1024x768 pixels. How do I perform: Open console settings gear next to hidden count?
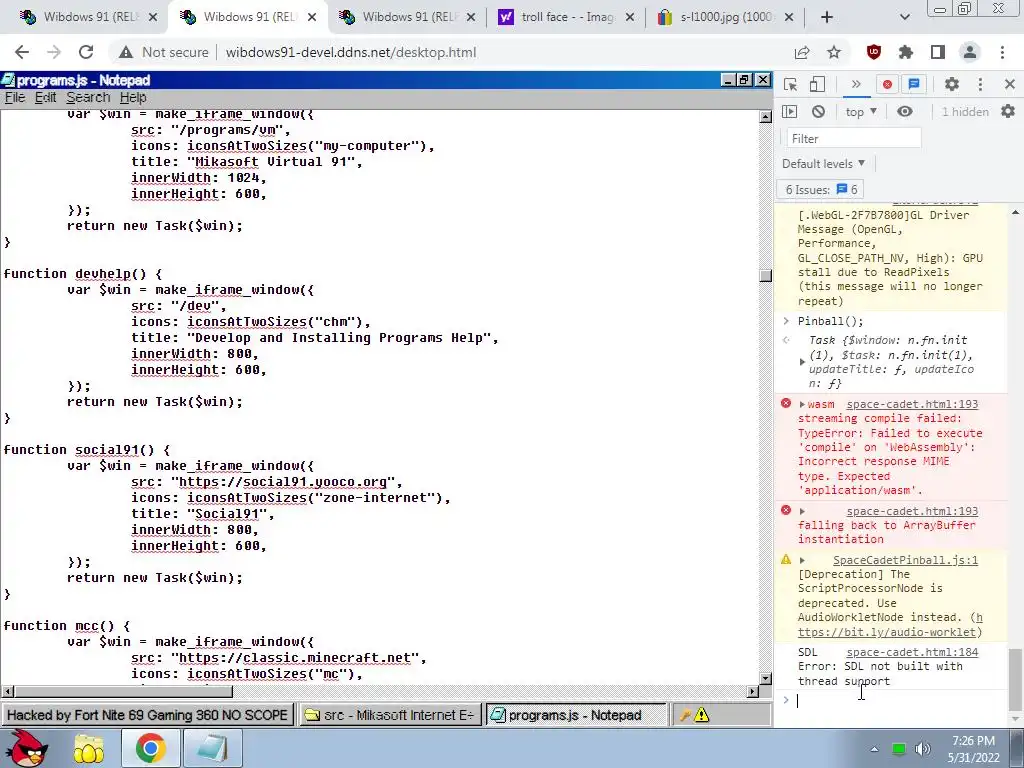pyautogui.click(x=1008, y=112)
